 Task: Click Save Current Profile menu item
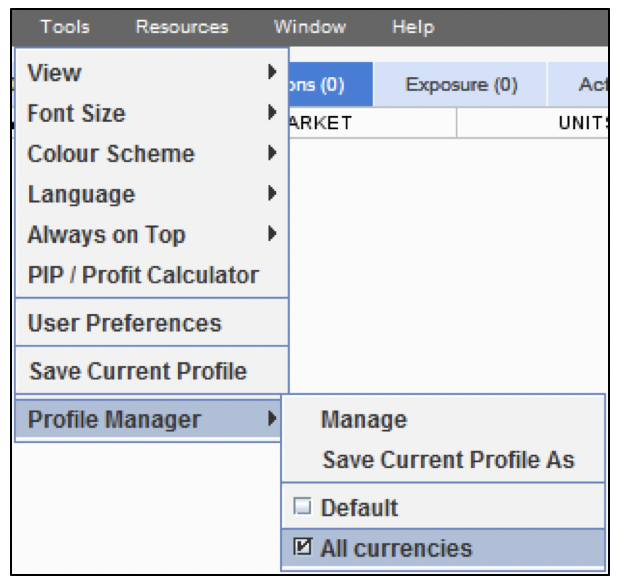[x=138, y=371]
